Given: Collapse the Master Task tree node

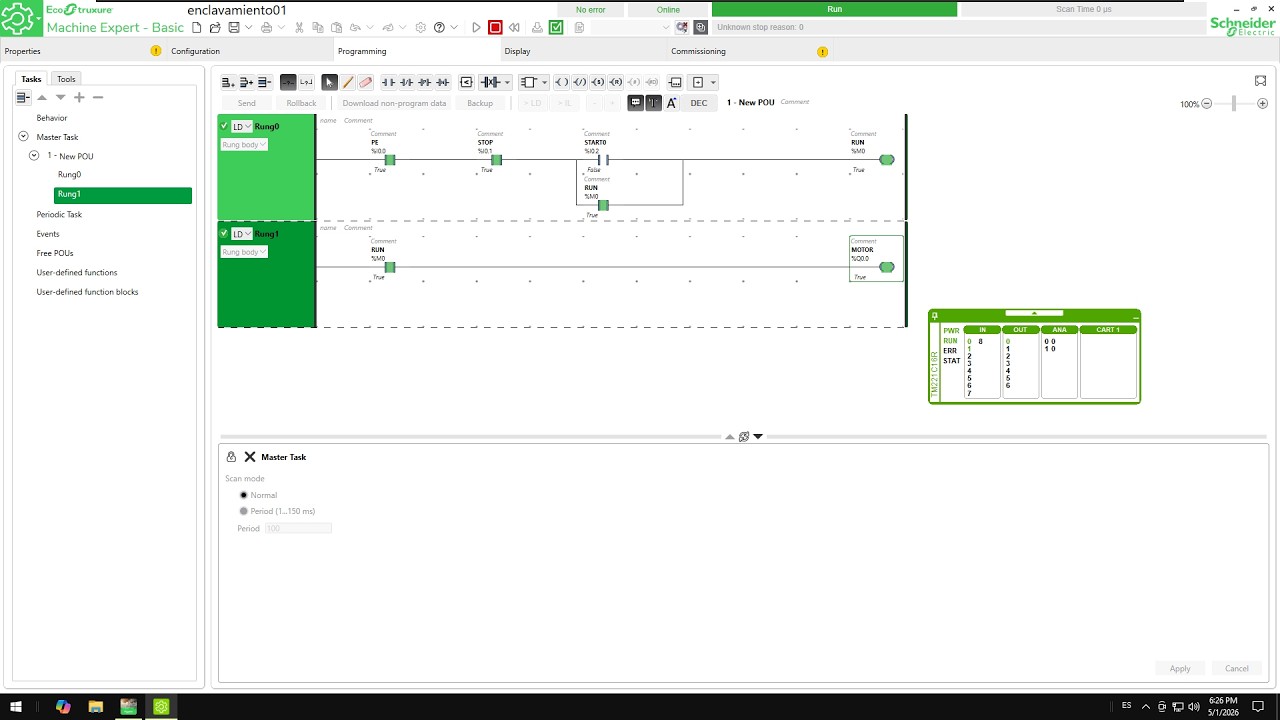Looking at the screenshot, I should click(x=23, y=136).
